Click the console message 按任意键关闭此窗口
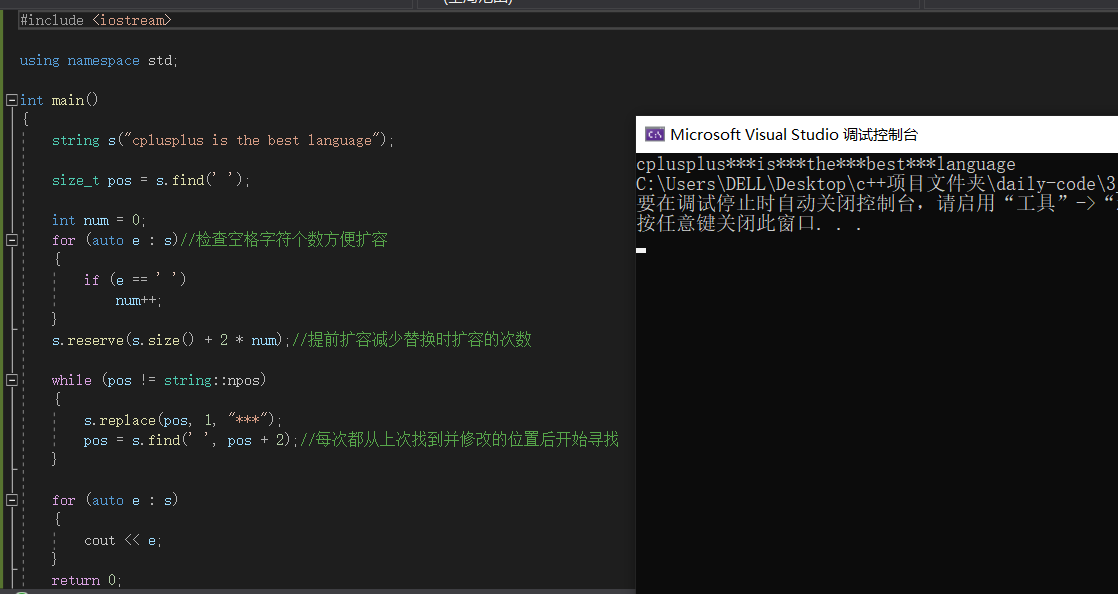 [x=749, y=223]
